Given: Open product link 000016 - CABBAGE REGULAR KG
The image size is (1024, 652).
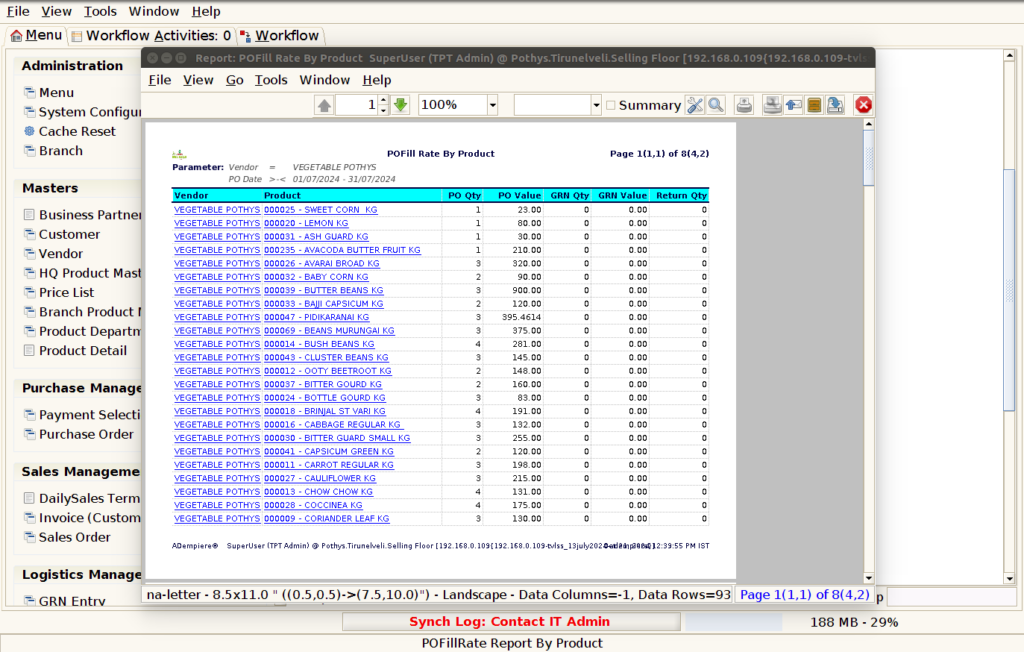Looking at the screenshot, I should [332, 425].
